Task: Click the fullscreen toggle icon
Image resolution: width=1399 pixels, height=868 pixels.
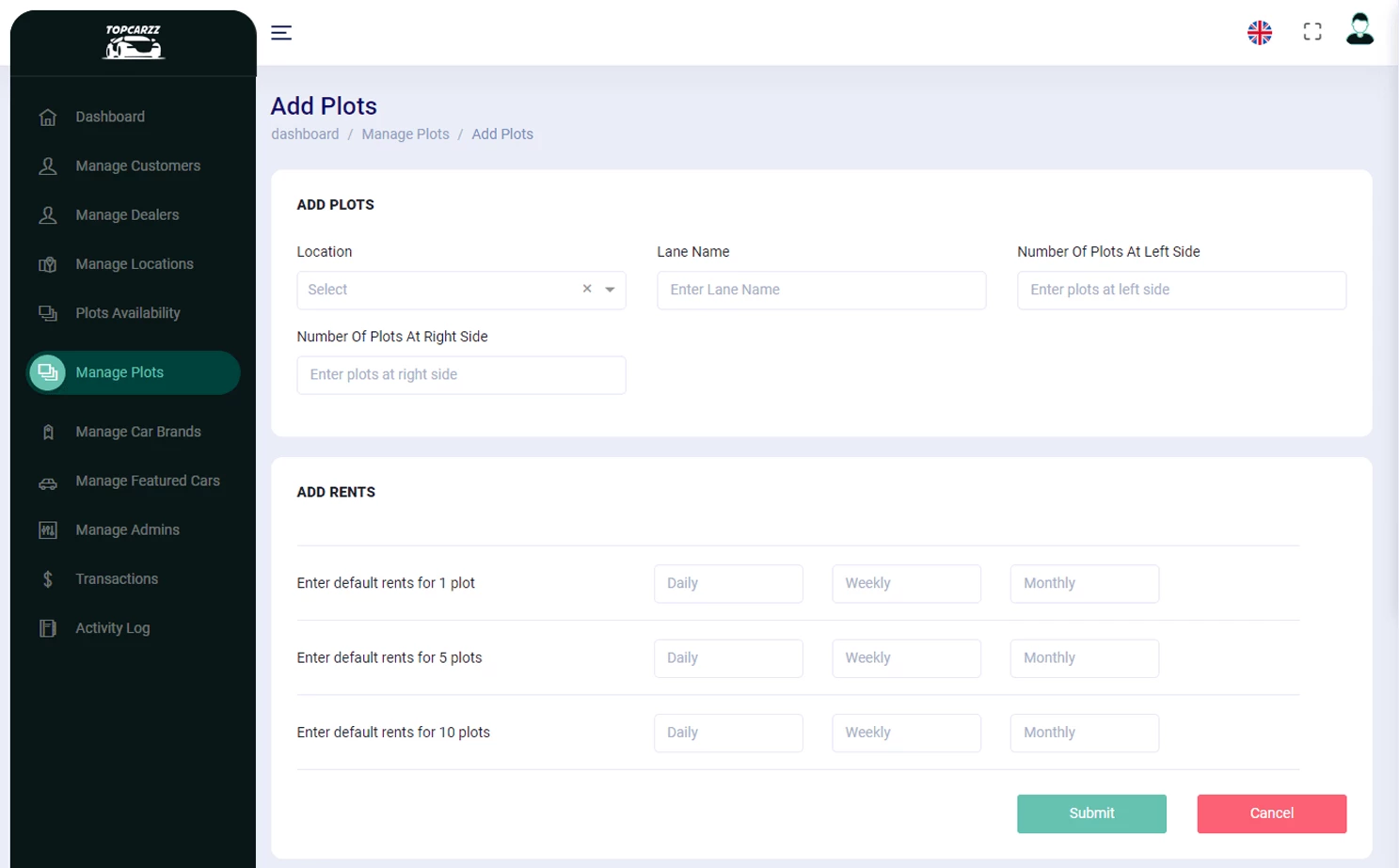Action: (1312, 31)
